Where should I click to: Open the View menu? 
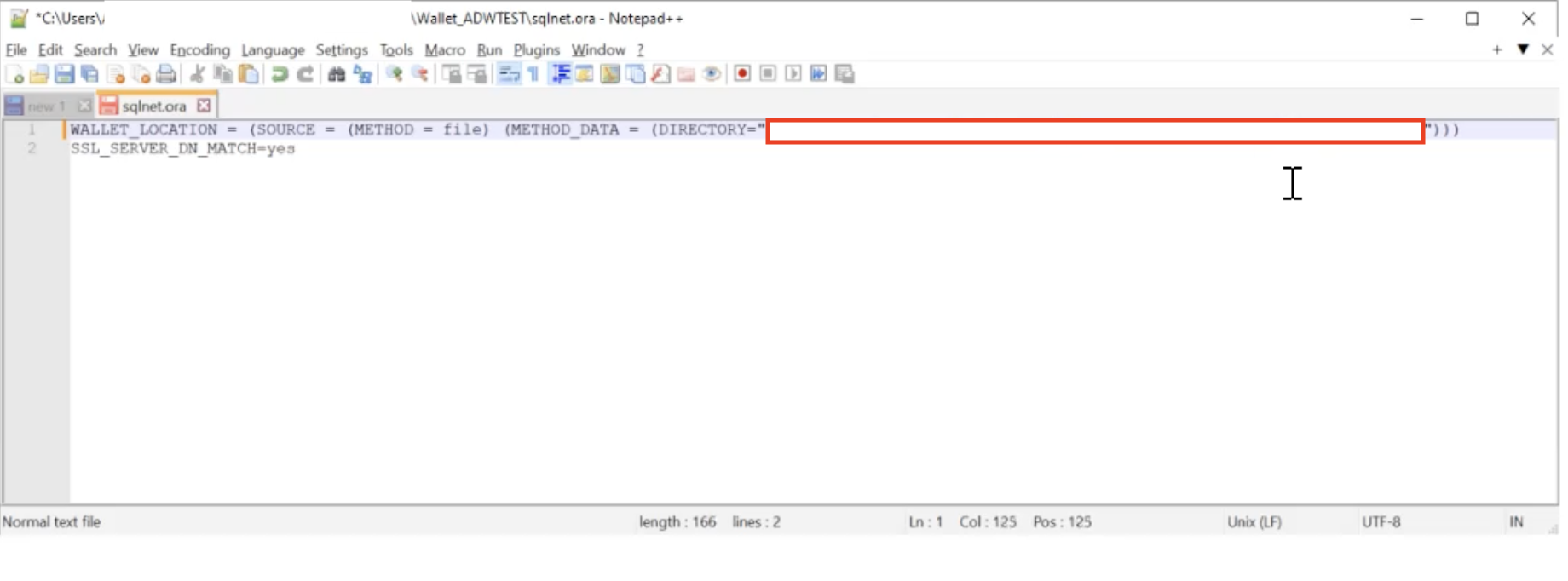tap(143, 49)
